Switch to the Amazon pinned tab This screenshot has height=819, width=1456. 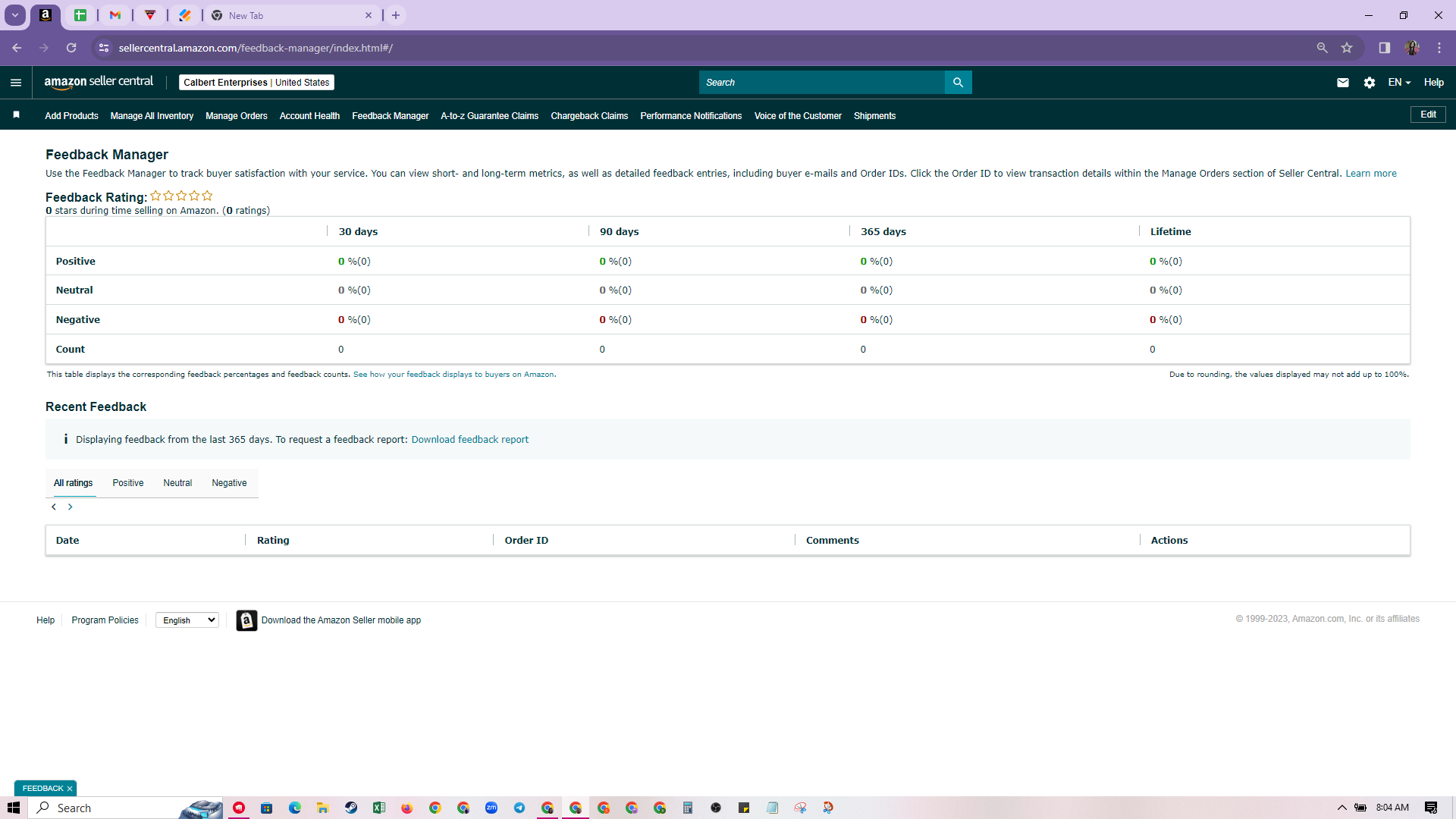[45, 15]
